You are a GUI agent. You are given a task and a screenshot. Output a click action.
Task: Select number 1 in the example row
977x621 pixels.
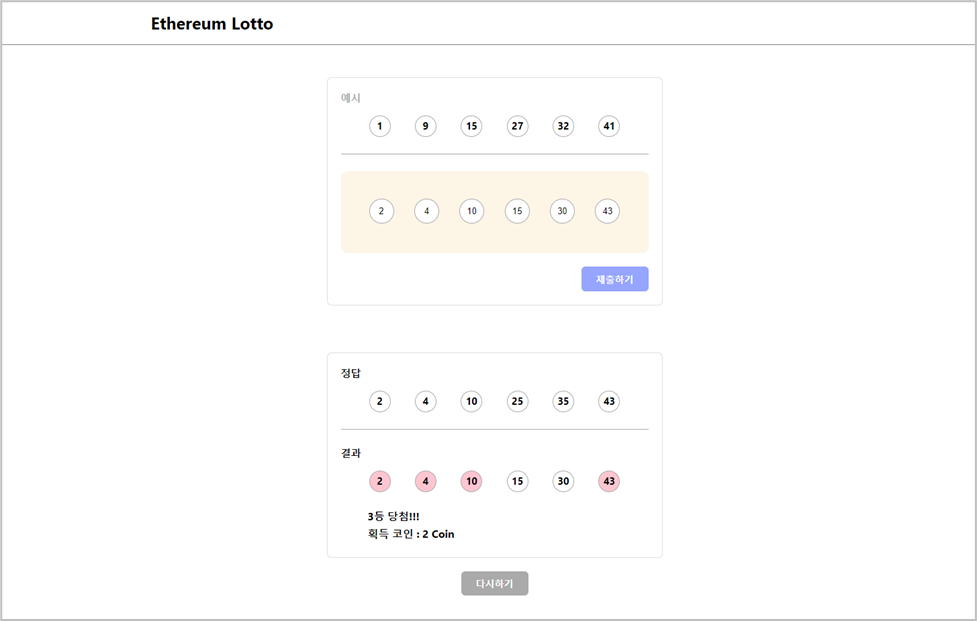tap(380, 126)
